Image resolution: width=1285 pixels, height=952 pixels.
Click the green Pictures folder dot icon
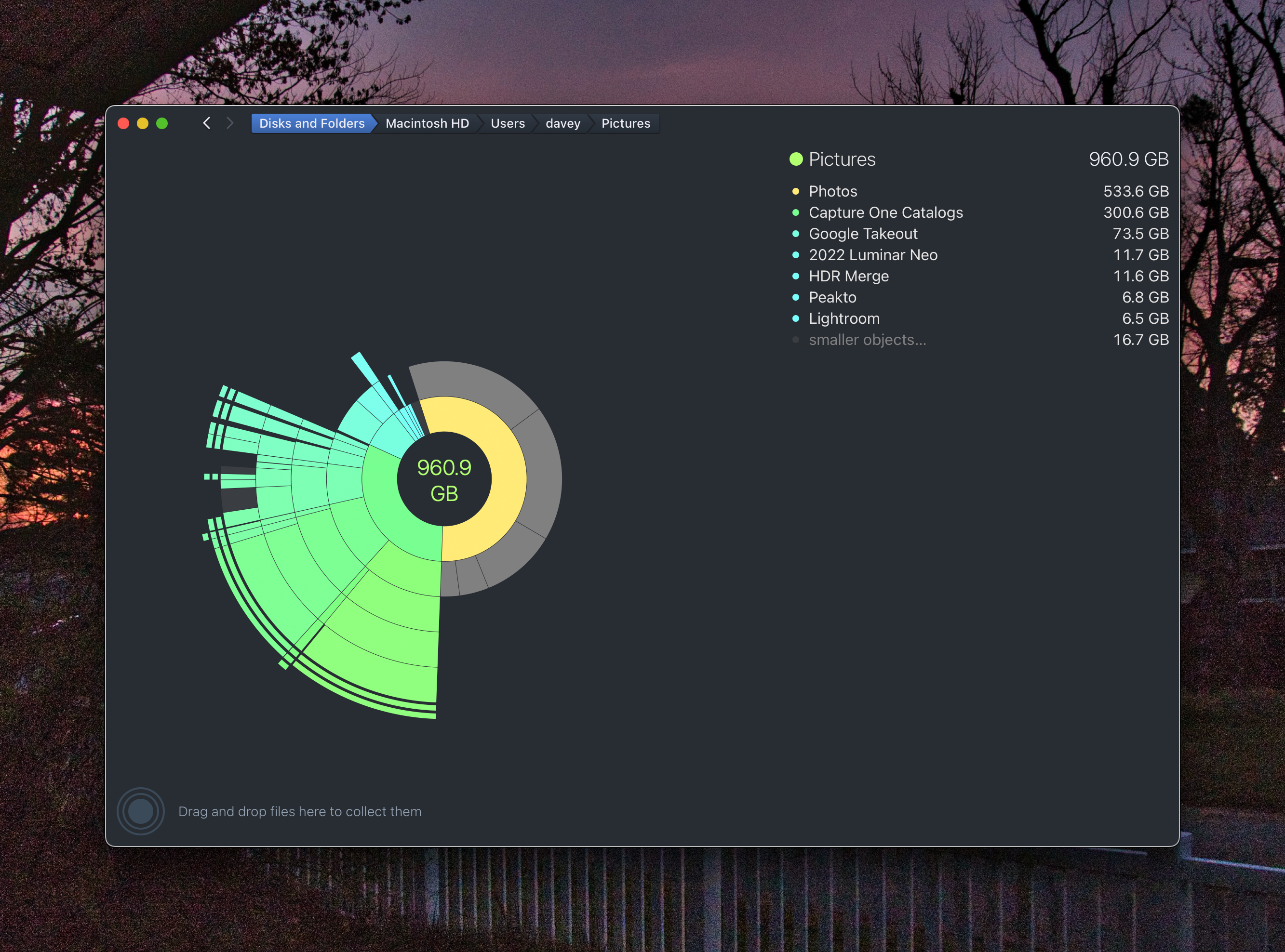click(x=796, y=159)
